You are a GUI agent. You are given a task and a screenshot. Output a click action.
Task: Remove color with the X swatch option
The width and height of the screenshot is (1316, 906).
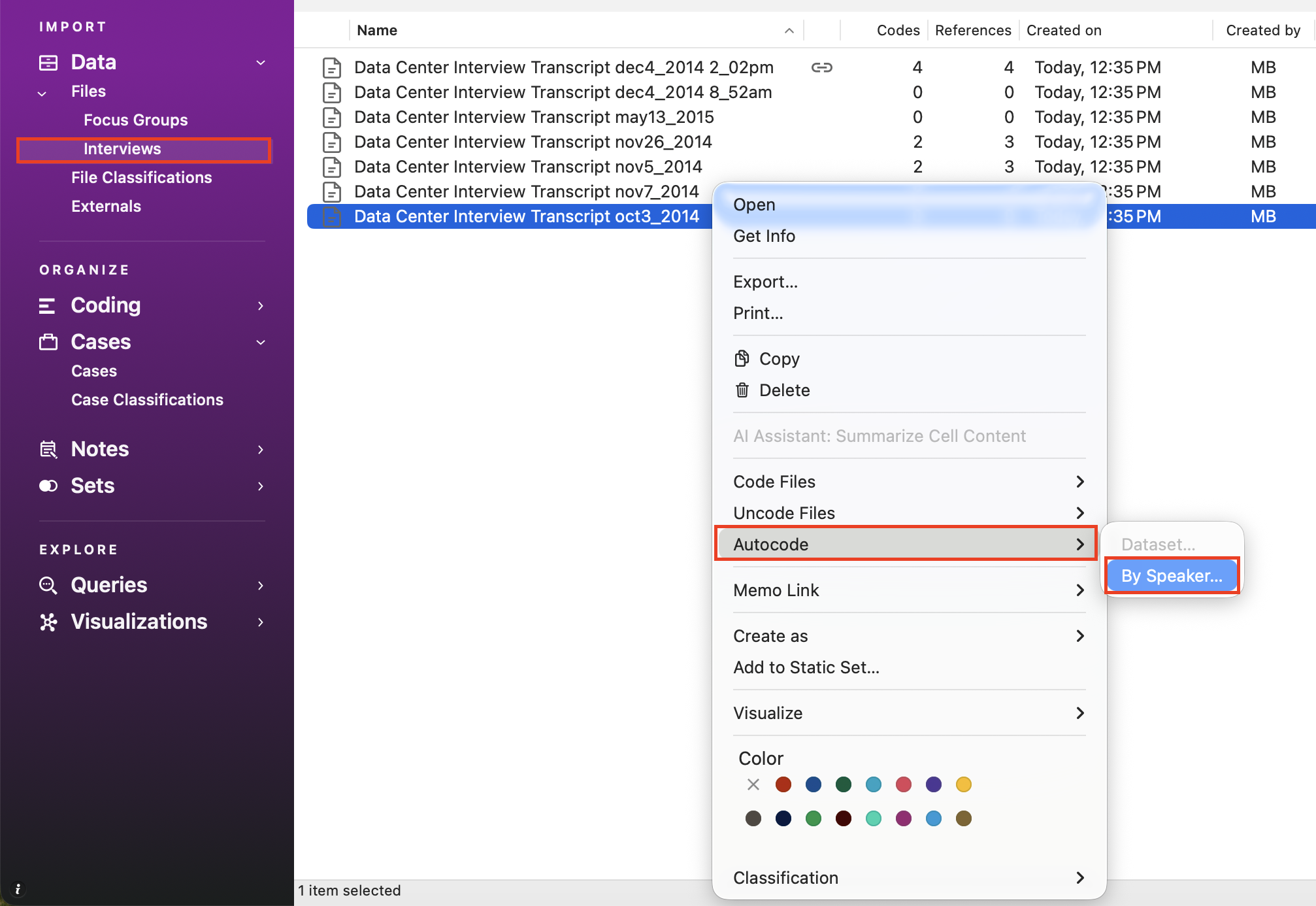pos(753,784)
